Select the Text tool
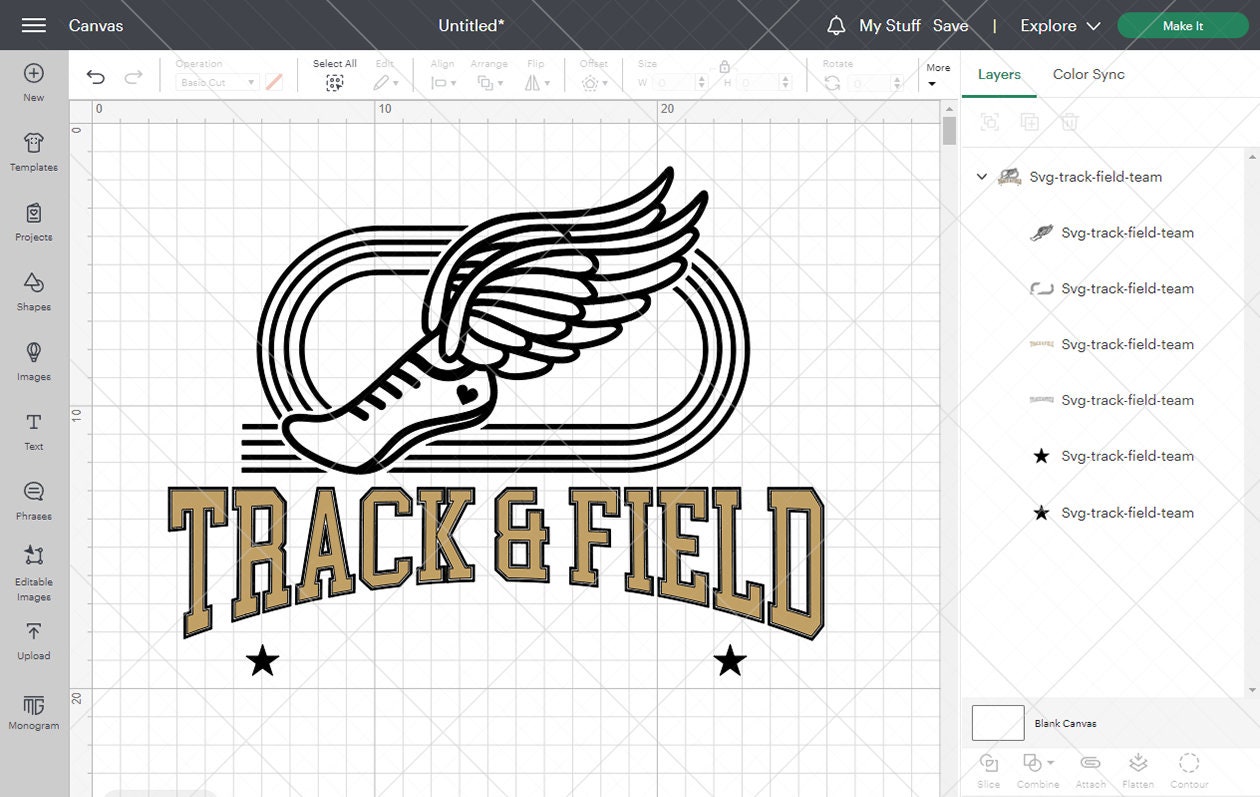This screenshot has height=797, width=1260. (33, 431)
